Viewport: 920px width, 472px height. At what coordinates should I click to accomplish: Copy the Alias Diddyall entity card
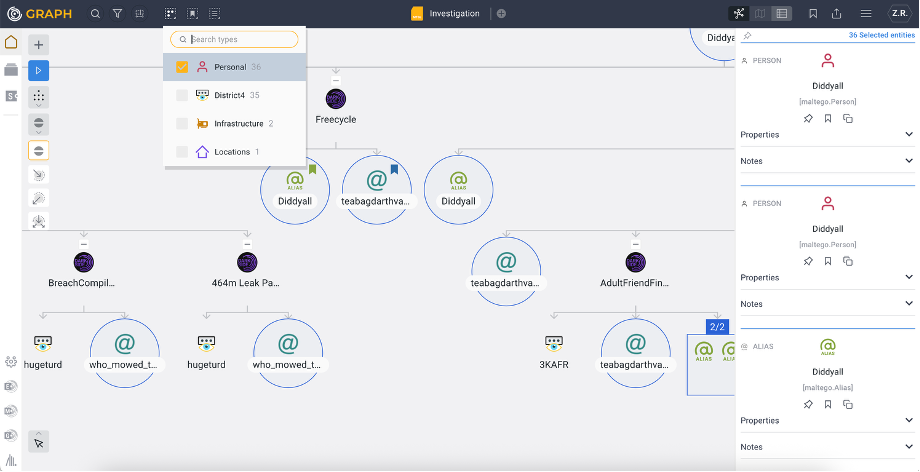[x=848, y=404]
